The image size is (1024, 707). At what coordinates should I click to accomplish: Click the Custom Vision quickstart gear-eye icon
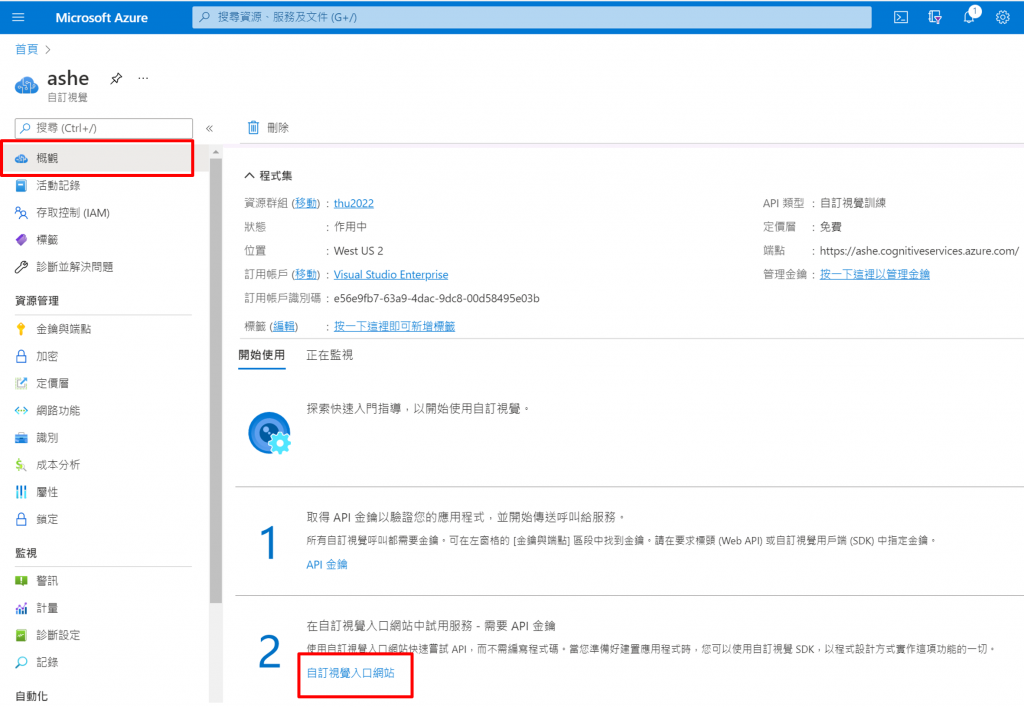point(270,433)
